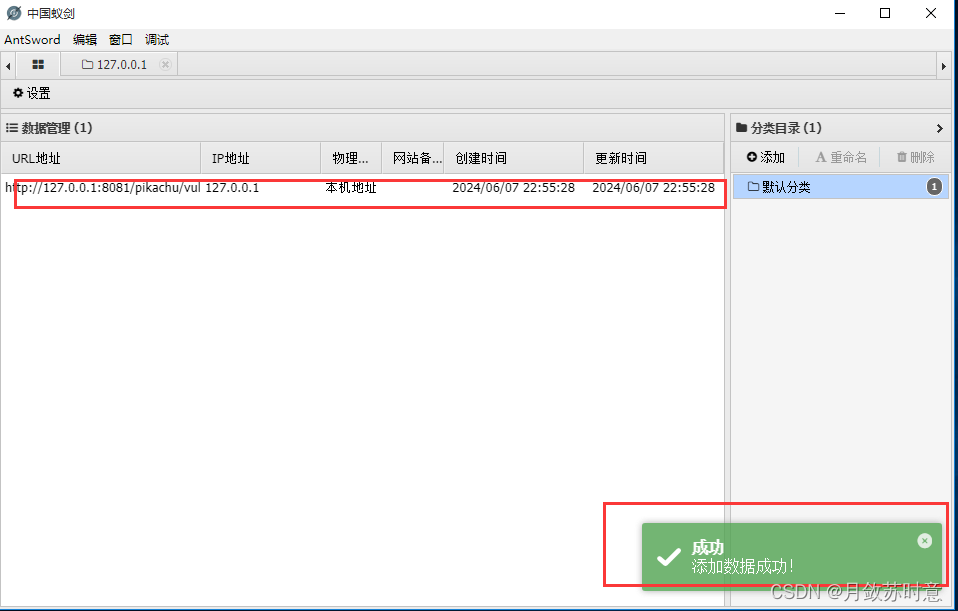
Task: Select the http://127.0.0.1:8081/pikachu/vul URL cell
Action: (103, 188)
